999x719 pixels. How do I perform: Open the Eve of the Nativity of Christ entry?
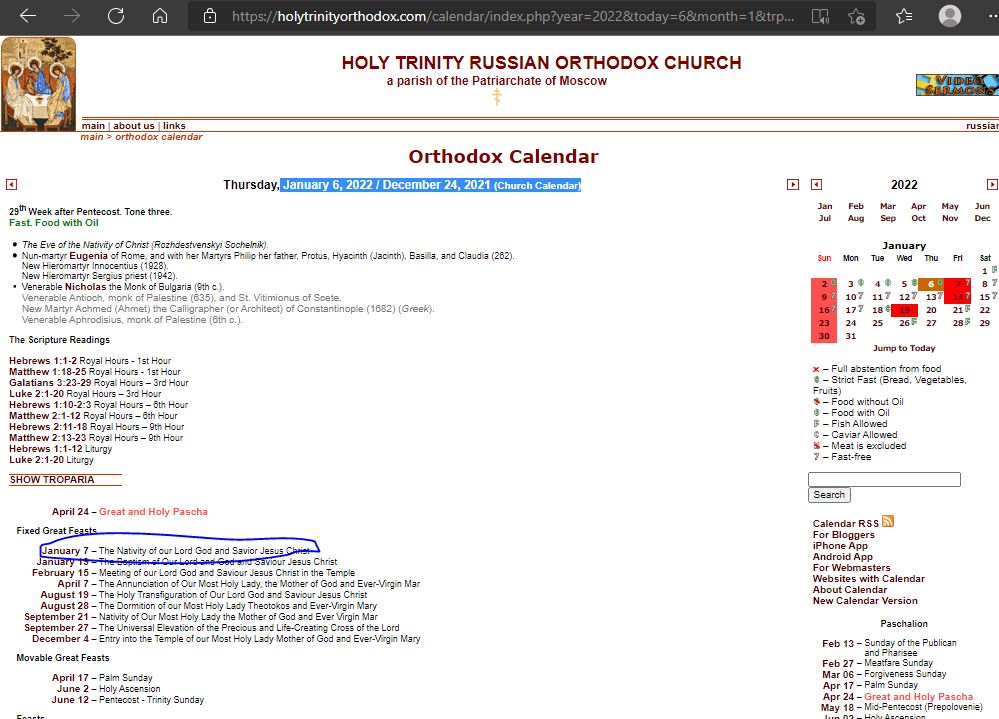tap(145, 245)
